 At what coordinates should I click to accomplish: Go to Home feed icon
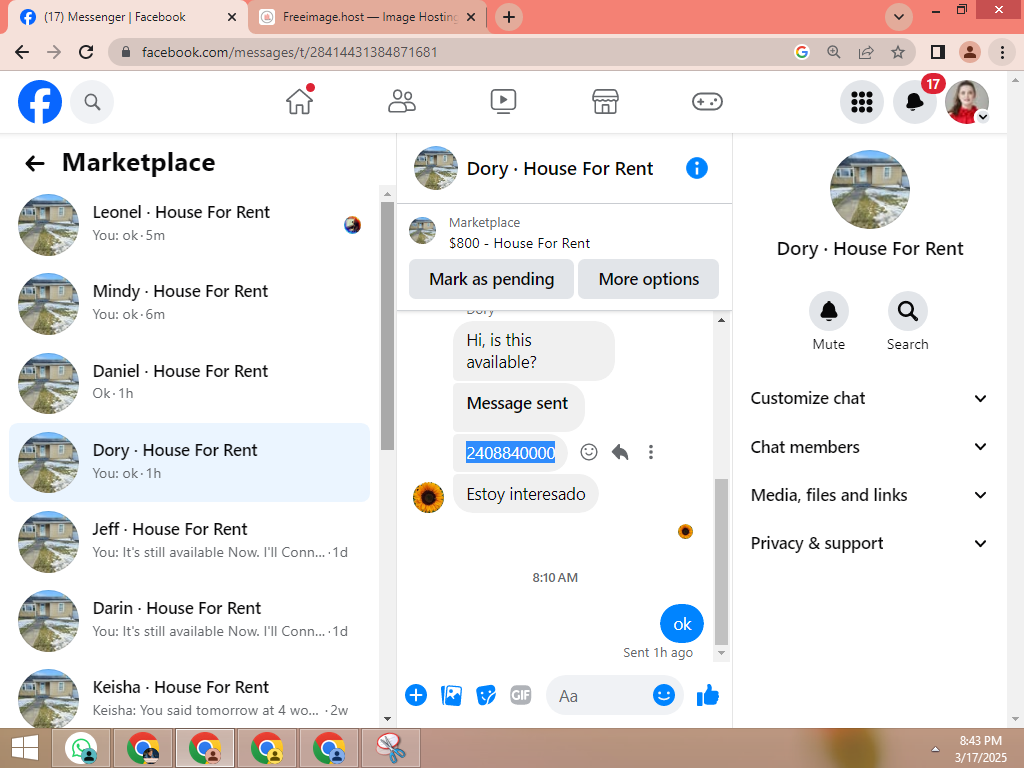tap(299, 101)
